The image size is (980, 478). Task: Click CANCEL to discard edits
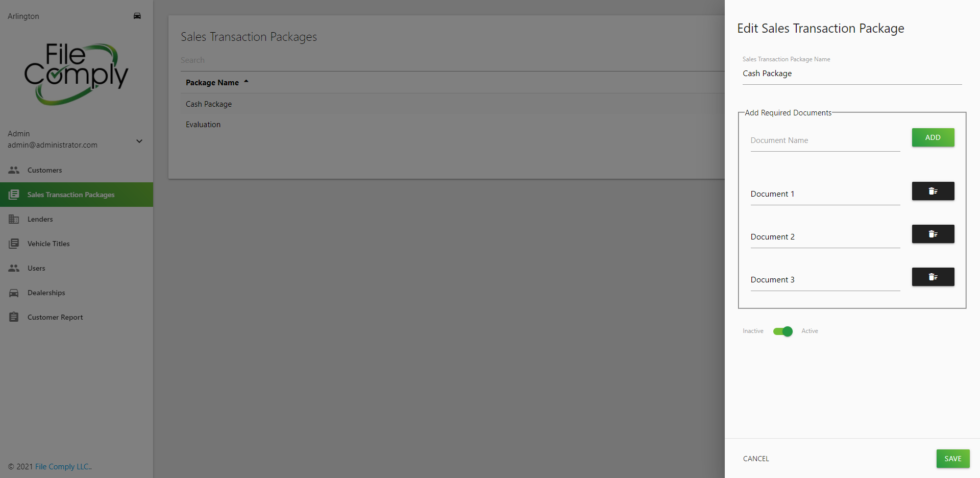[x=756, y=459]
